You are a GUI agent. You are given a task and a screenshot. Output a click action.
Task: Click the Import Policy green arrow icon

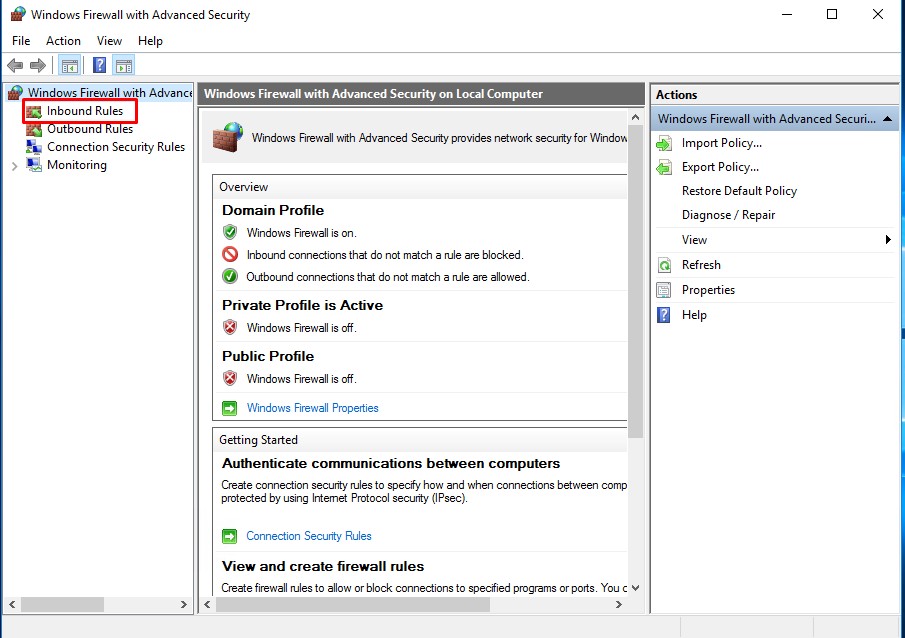[664, 143]
